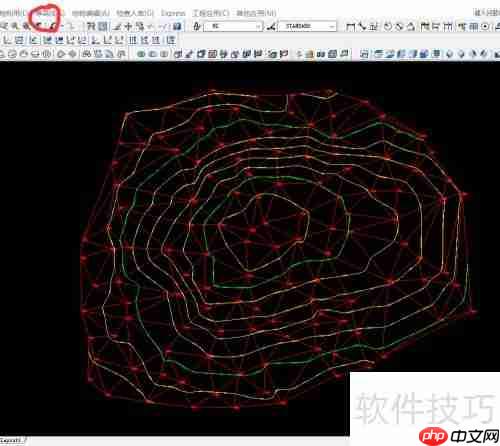Click the View UCS icon
Viewport: 500px width, 446px height.
(x=82, y=40)
